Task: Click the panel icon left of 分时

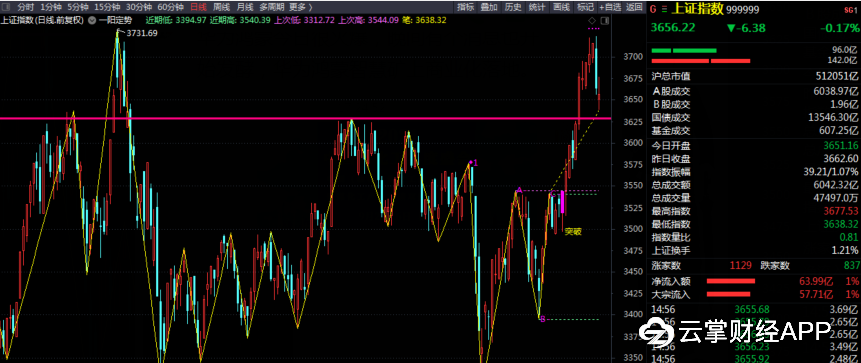Action: pyautogui.click(x=6, y=7)
